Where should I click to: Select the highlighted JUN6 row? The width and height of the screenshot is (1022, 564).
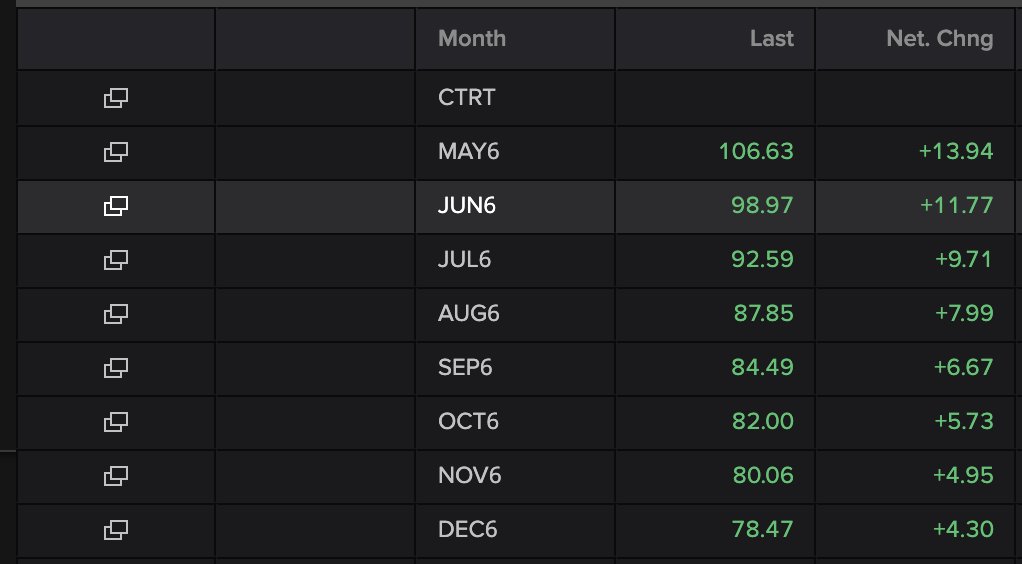click(516, 207)
